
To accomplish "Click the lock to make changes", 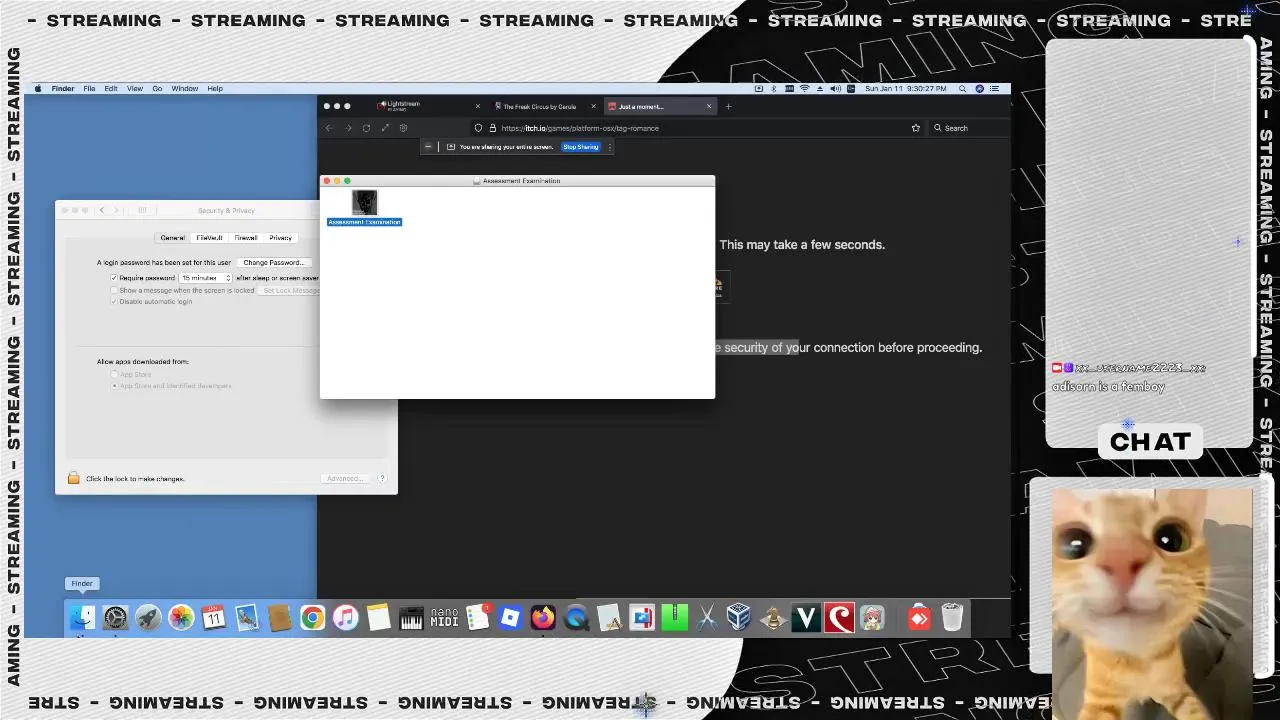I will (x=73, y=478).
